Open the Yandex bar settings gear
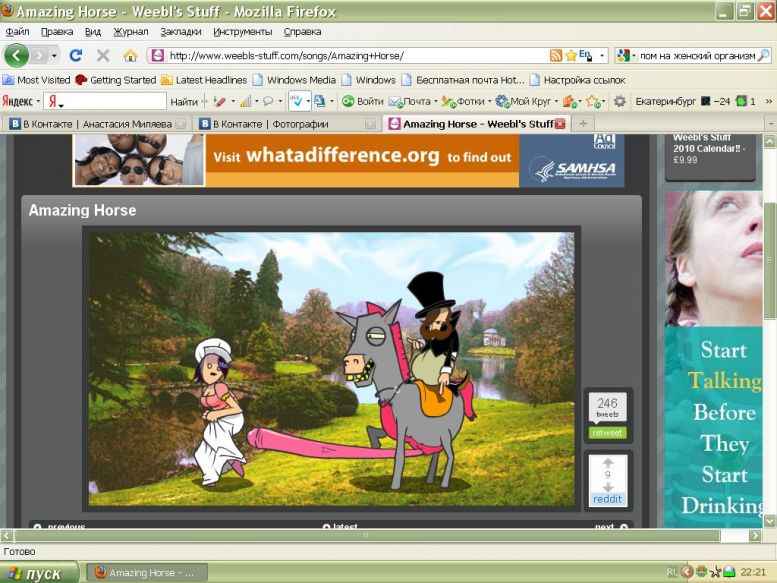 pyautogui.click(x=619, y=102)
